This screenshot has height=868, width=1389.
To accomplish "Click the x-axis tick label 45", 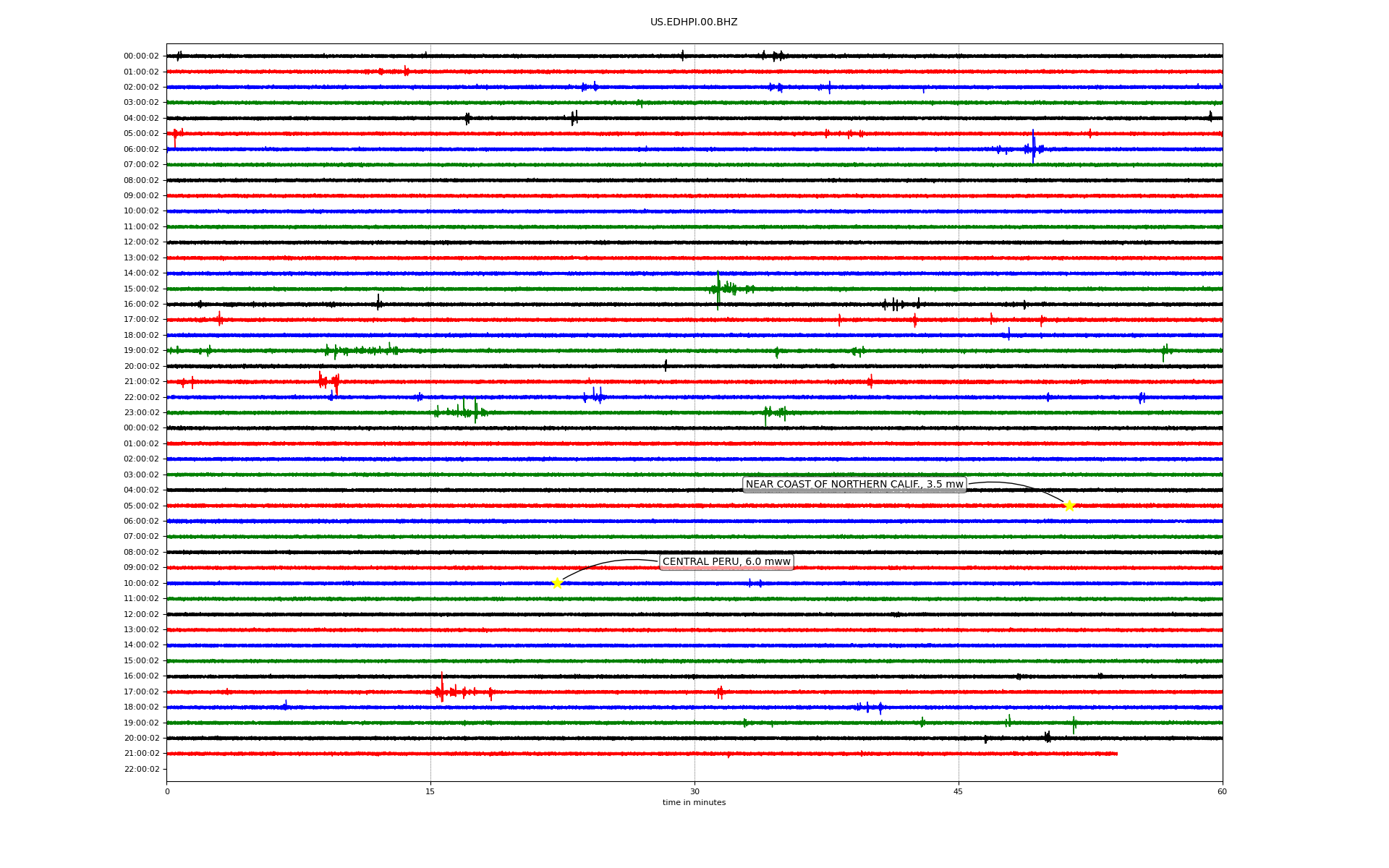I will 959,791.
